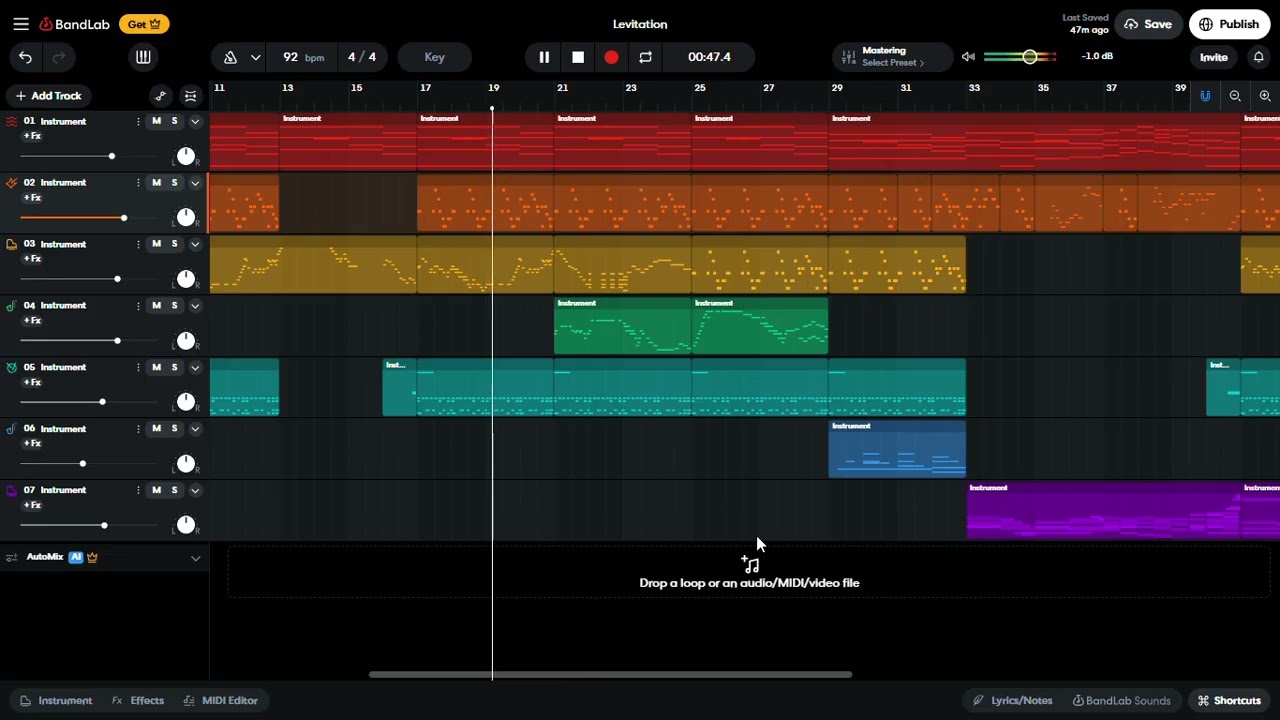Click the 00:47.4 time display

coord(709,57)
